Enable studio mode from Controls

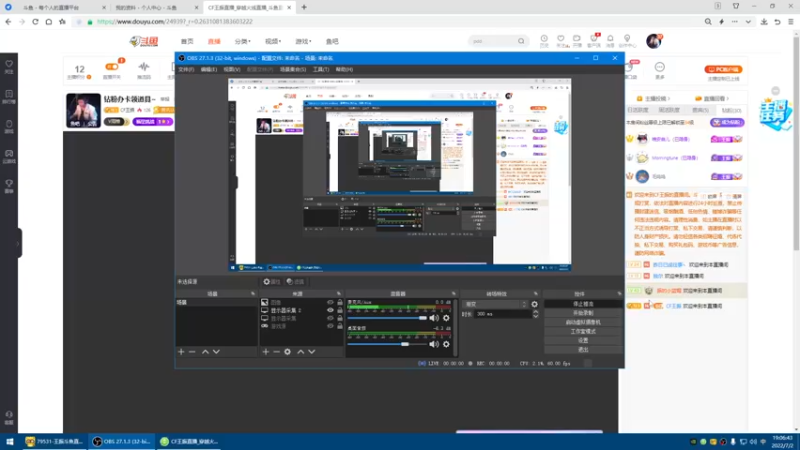click(x=583, y=332)
